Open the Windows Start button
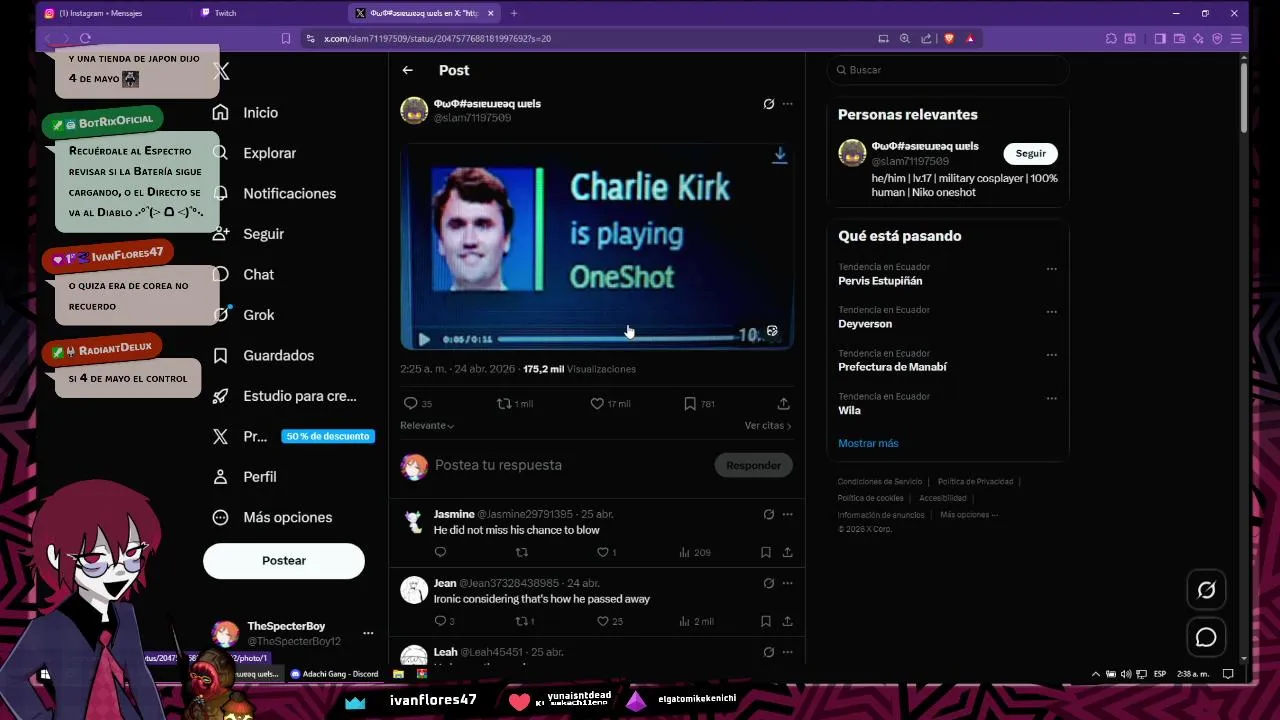Screen dimensions: 1280x720 [45, 674]
